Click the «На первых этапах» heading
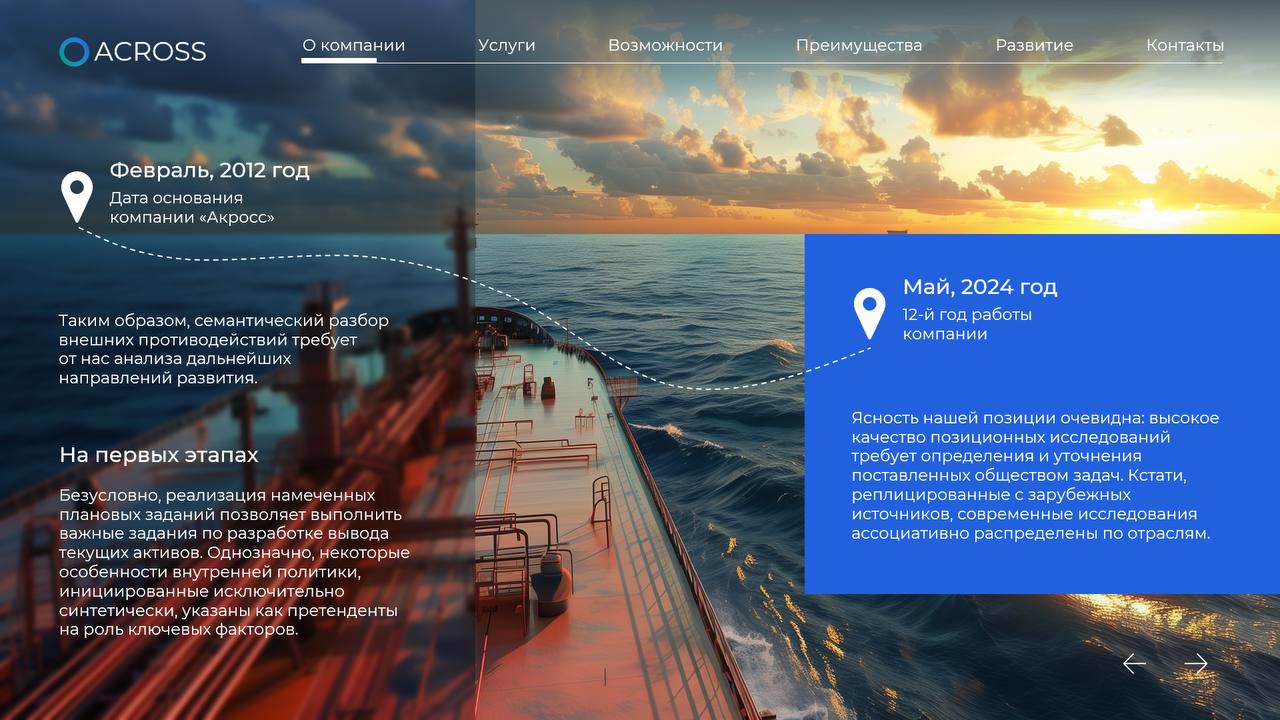Screen dimensions: 1280x720 tap(159, 455)
